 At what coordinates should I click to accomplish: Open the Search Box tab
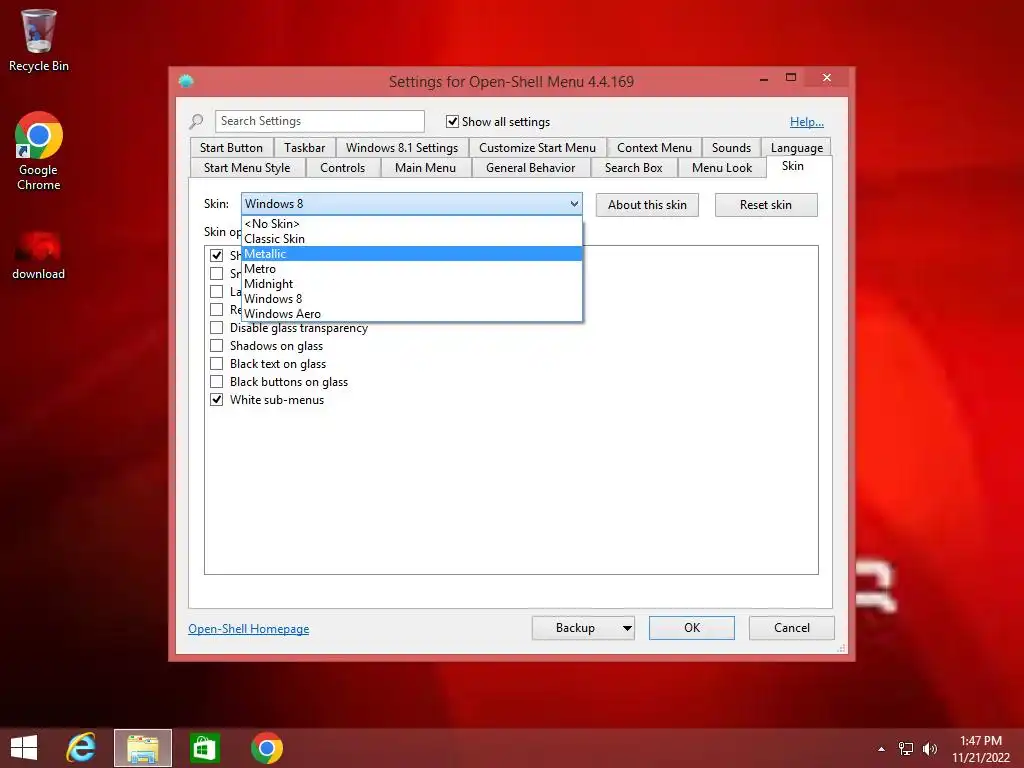633,168
